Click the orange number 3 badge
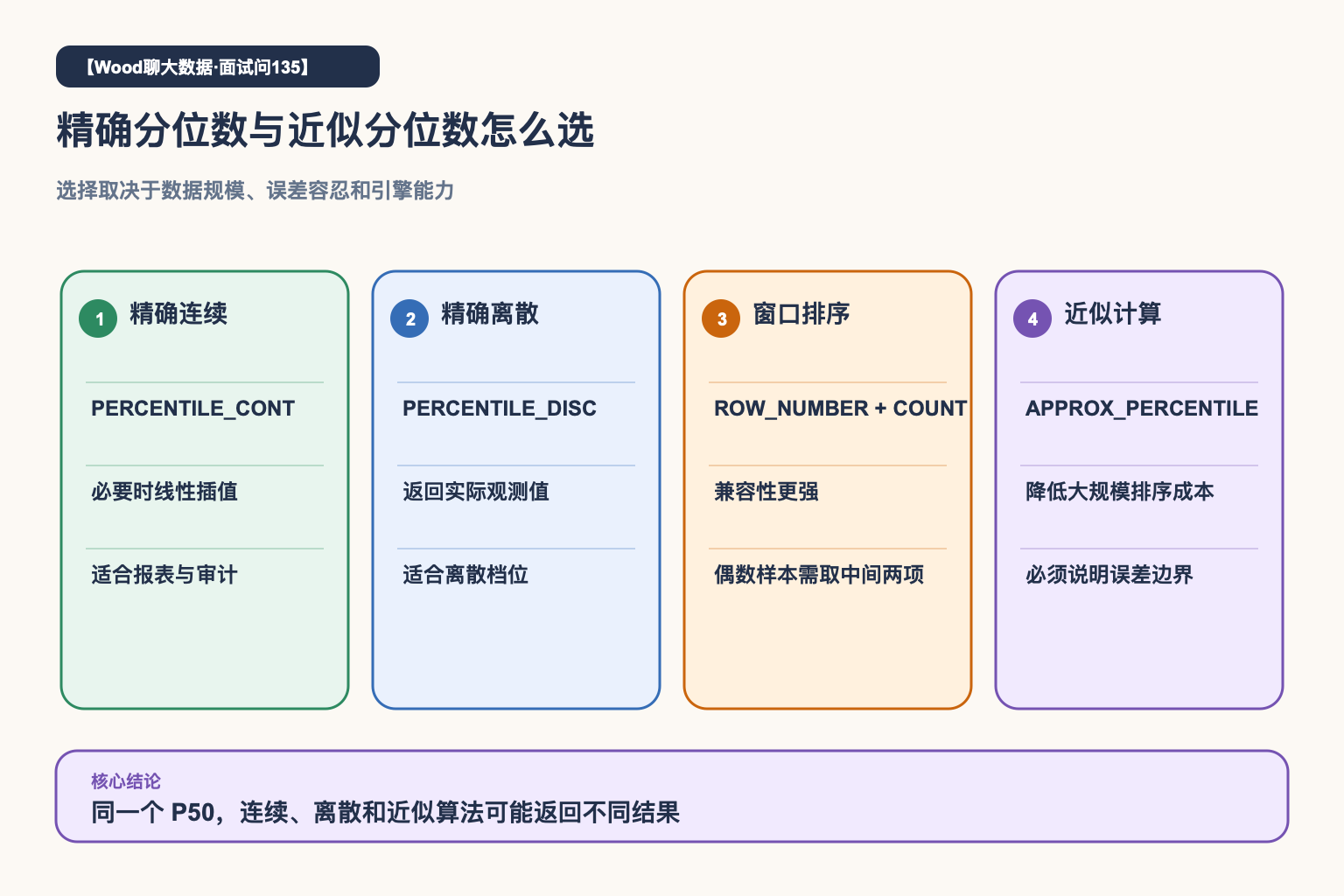The height and width of the screenshot is (896, 1344). [721, 318]
